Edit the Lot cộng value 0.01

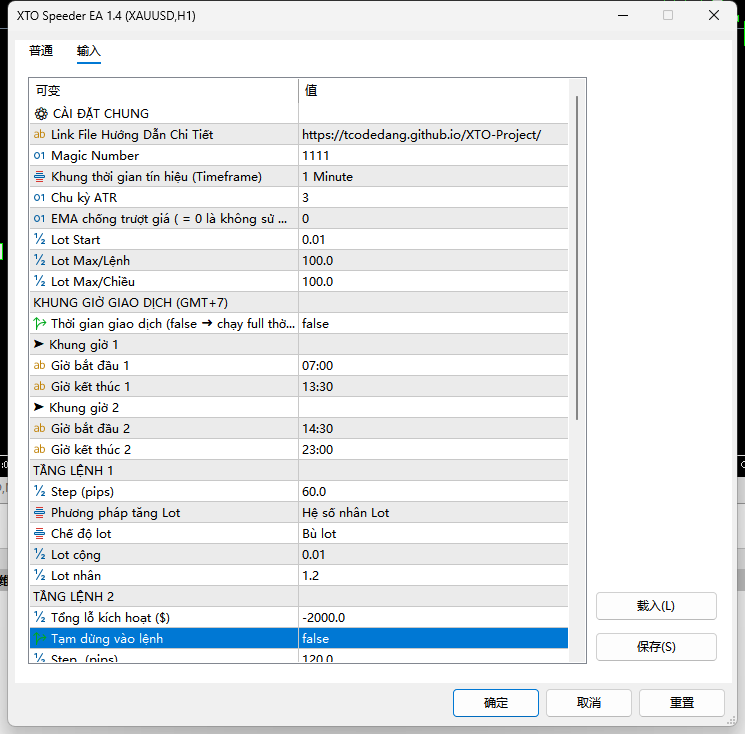click(433, 554)
